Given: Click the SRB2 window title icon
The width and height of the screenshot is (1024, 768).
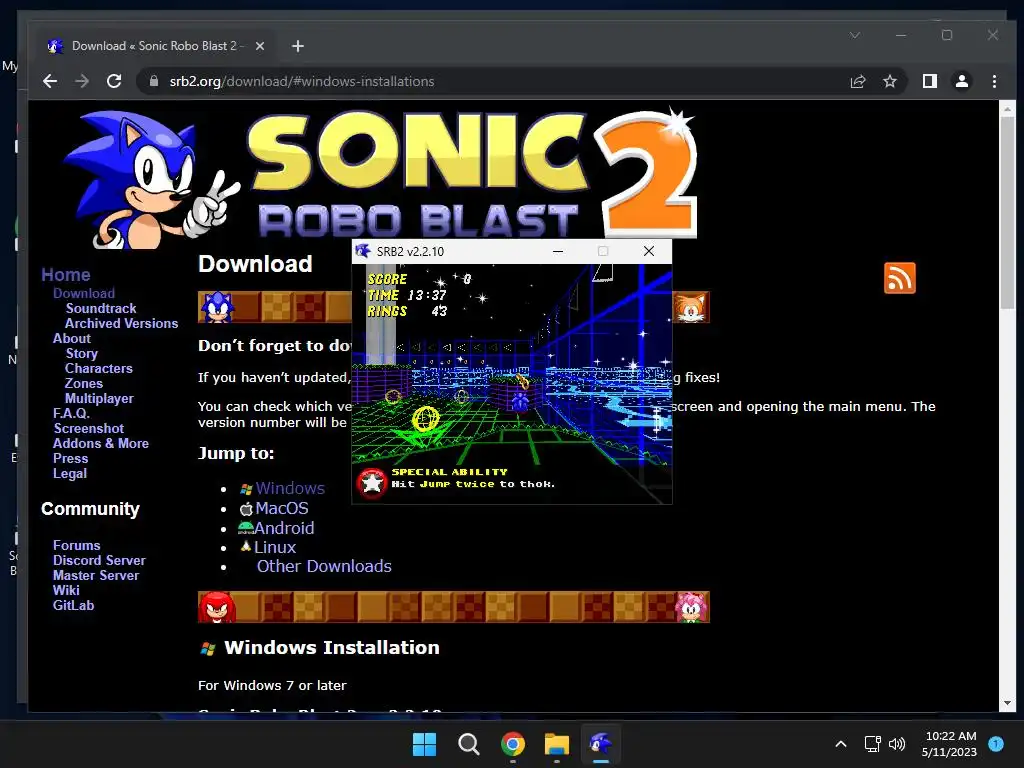Looking at the screenshot, I should (363, 251).
